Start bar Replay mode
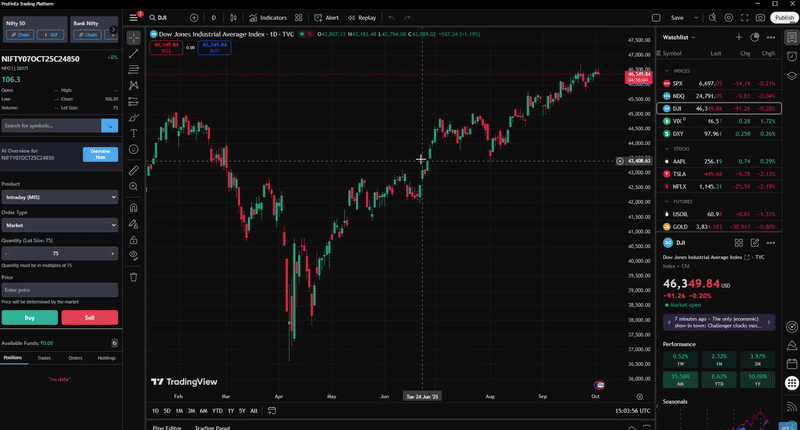Image resolution: width=800 pixels, height=430 pixels. point(362,17)
